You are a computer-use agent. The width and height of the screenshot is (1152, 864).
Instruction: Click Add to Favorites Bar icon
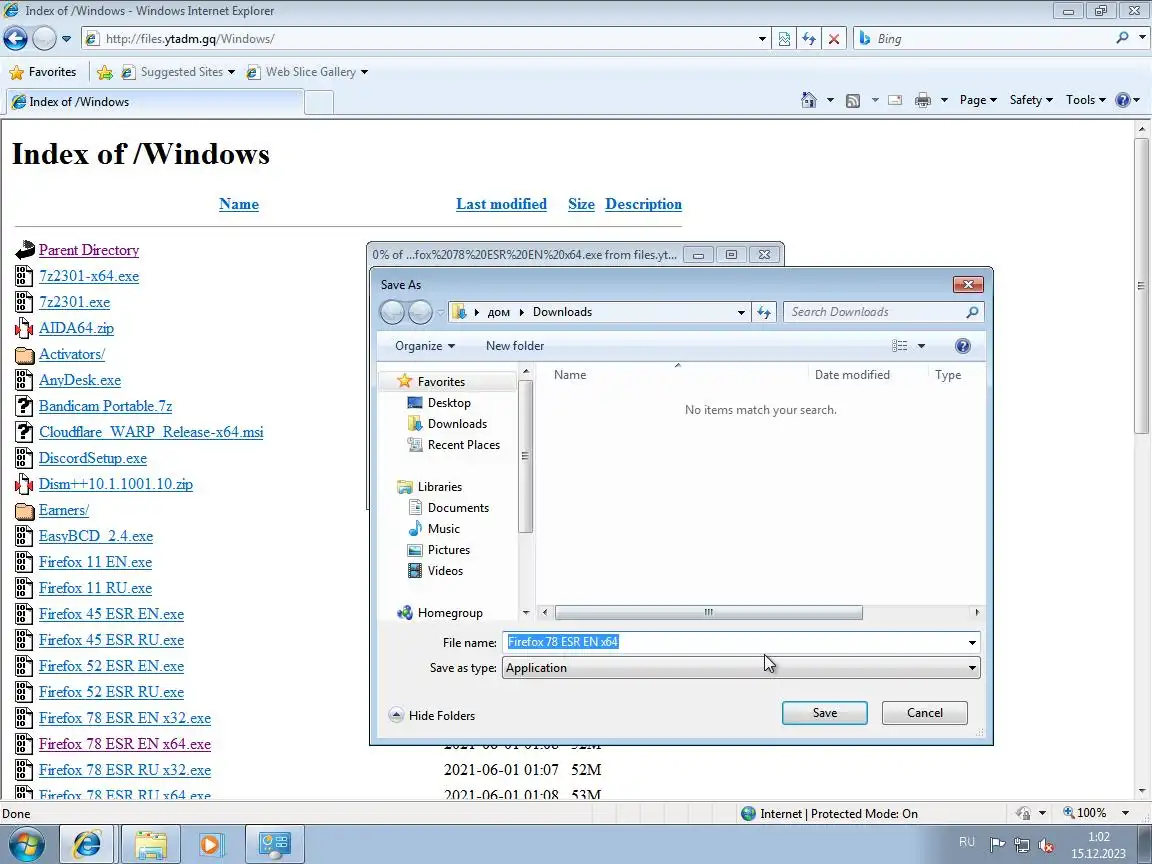coord(105,72)
